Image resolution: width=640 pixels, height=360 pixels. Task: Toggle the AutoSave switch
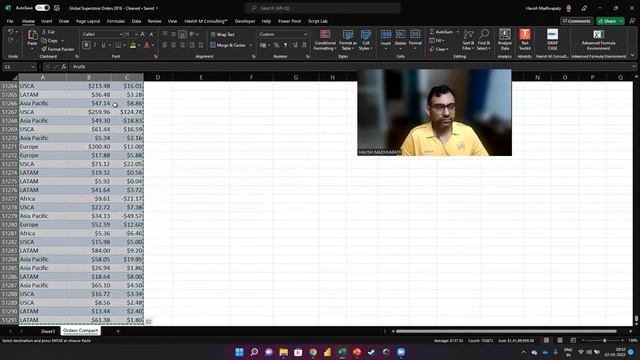coord(42,8)
